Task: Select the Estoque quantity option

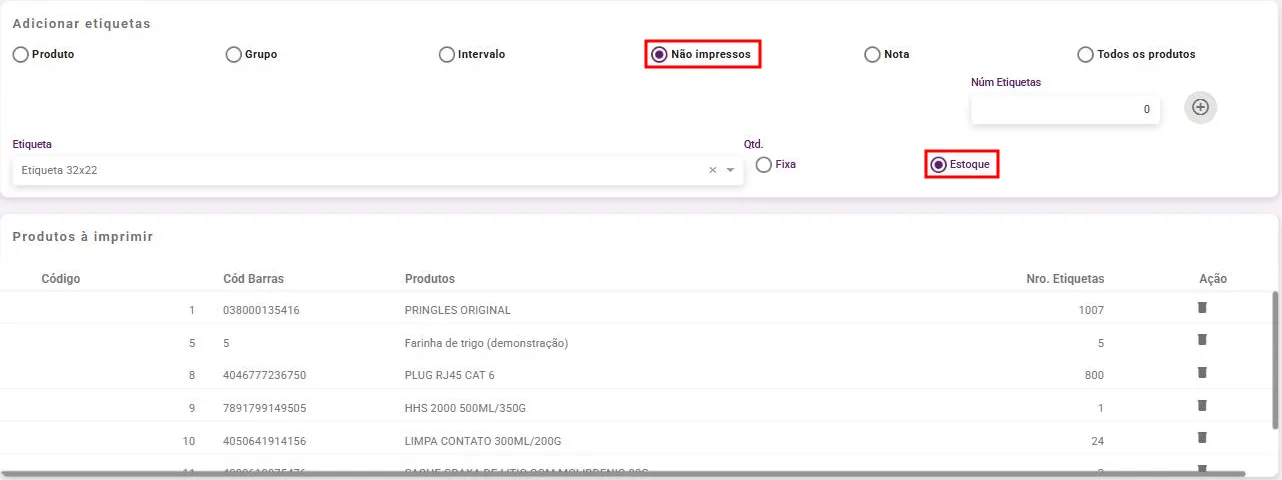Action: click(x=938, y=164)
